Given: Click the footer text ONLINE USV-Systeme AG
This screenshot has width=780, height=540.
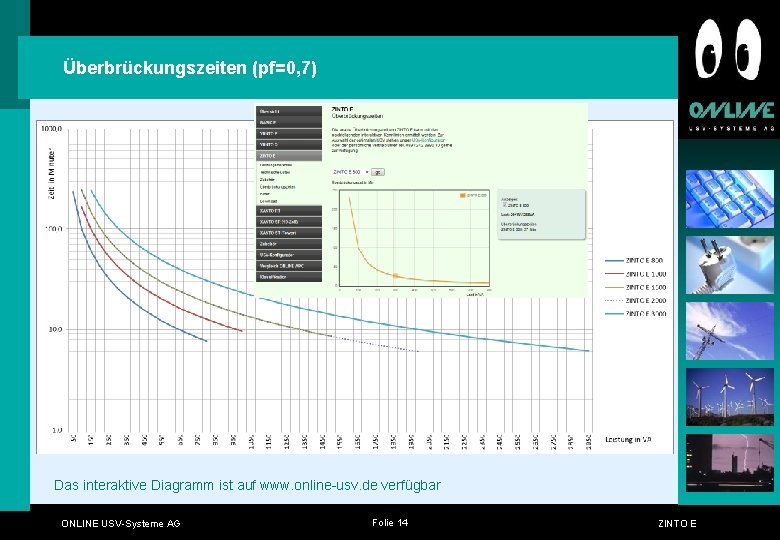Looking at the screenshot, I should tap(121, 523).
